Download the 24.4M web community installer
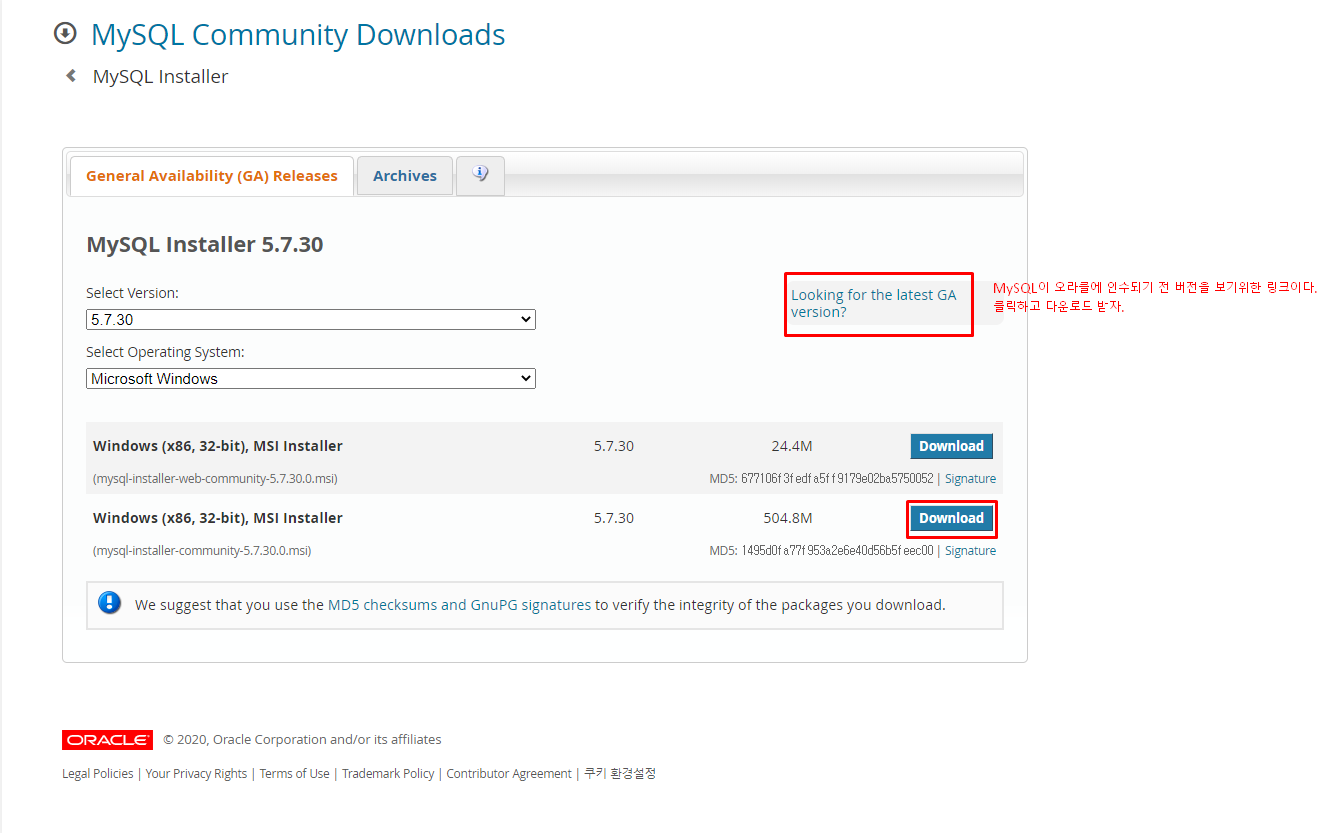This screenshot has height=833, width=1335. 951,446
